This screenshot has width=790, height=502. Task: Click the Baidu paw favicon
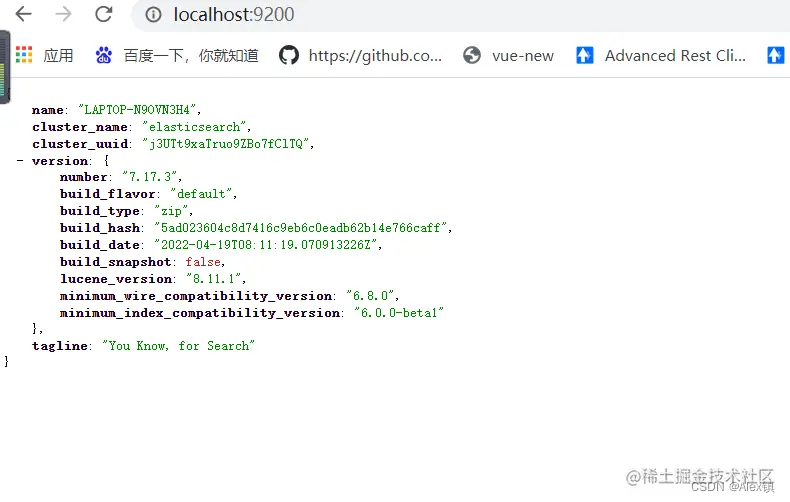[103, 55]
